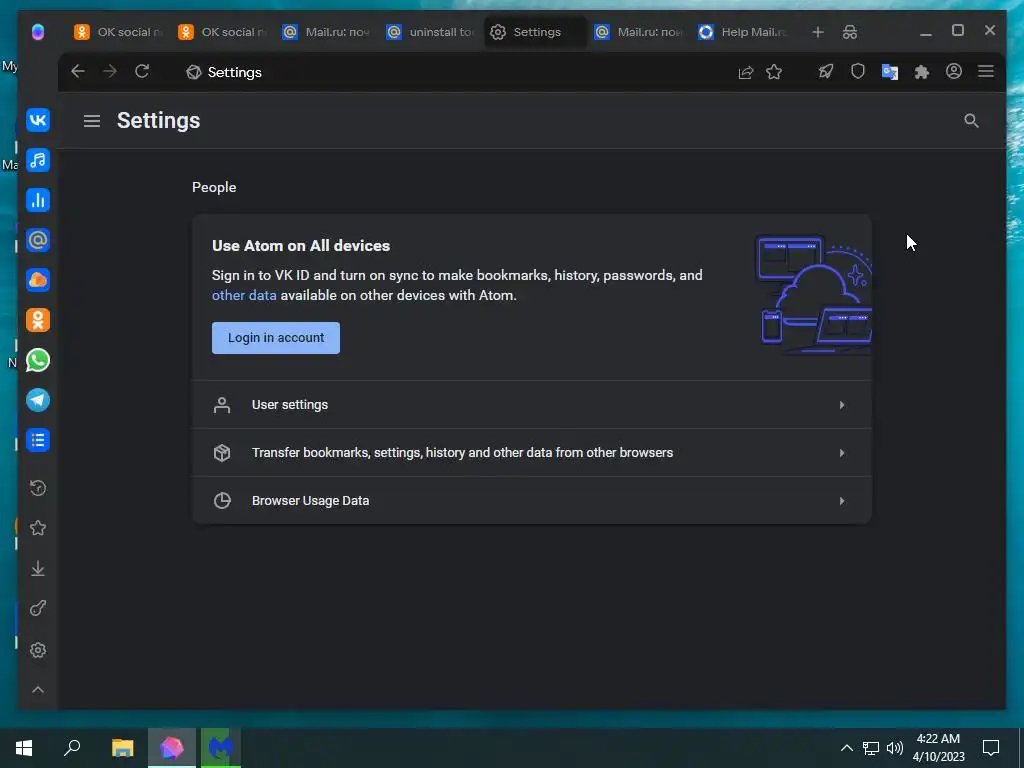Open the taskbar notification center
This screenshot has width=1024, height=768.
click(991, 748)
